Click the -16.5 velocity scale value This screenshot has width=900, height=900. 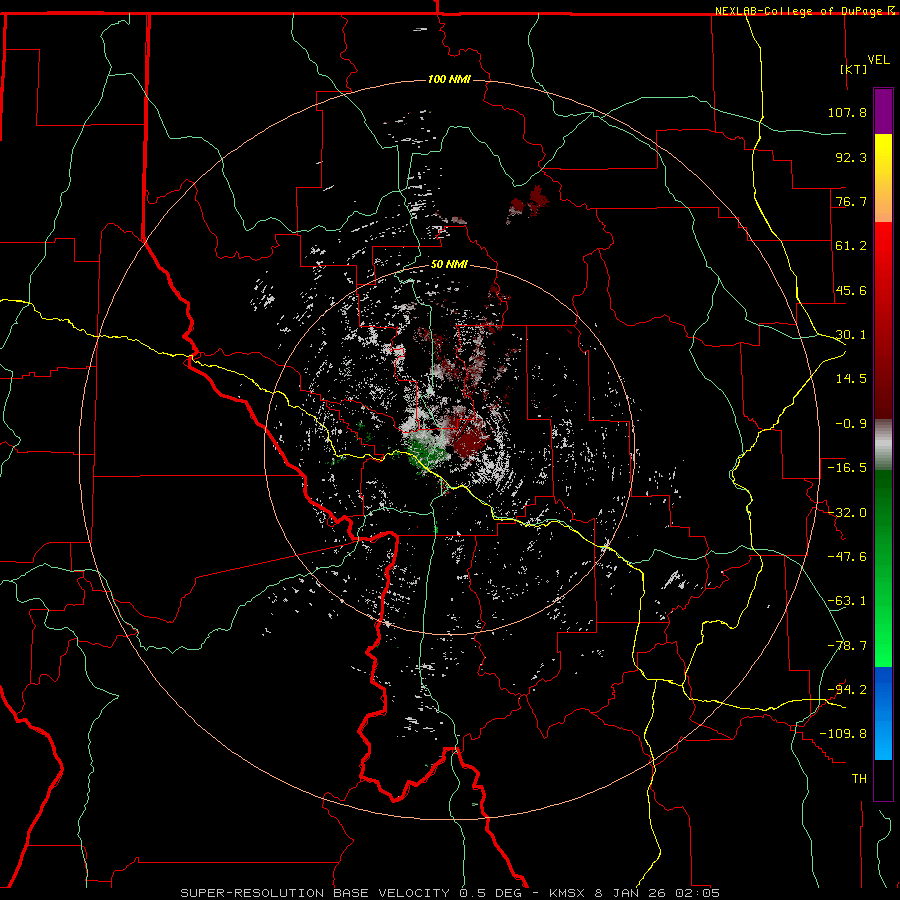click(x=847, y=468)
